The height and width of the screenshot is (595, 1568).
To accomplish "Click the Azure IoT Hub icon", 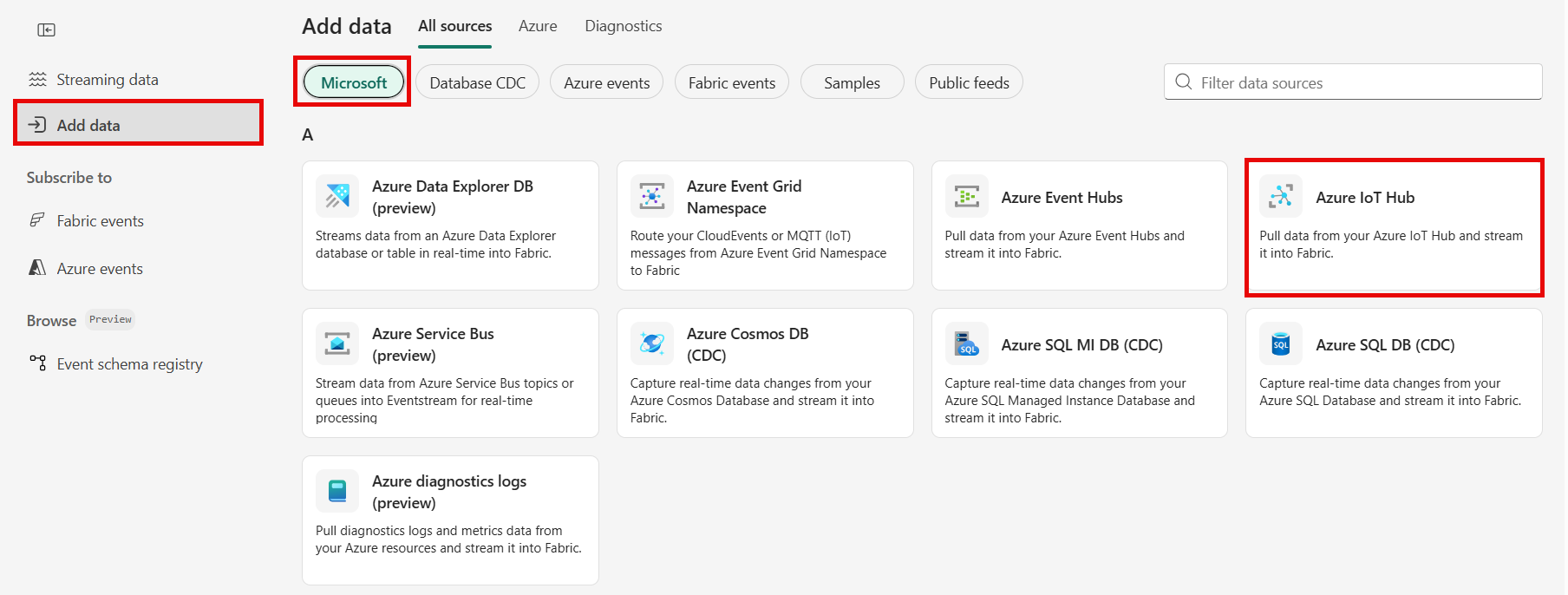I will click(x=1281, y=196).
